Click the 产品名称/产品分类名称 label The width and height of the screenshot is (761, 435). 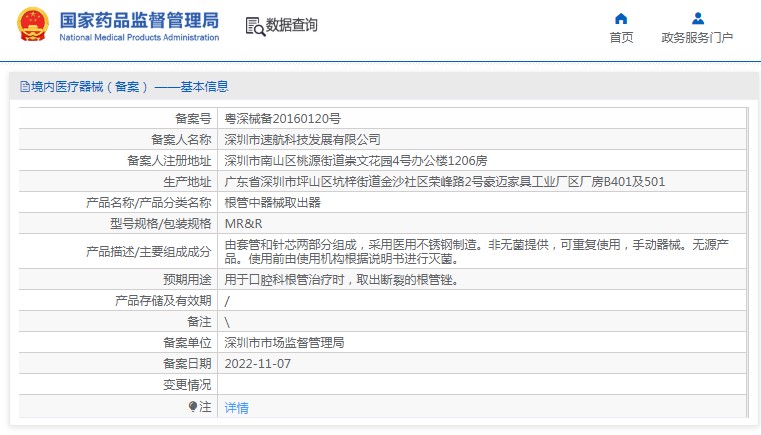(149, 202)
